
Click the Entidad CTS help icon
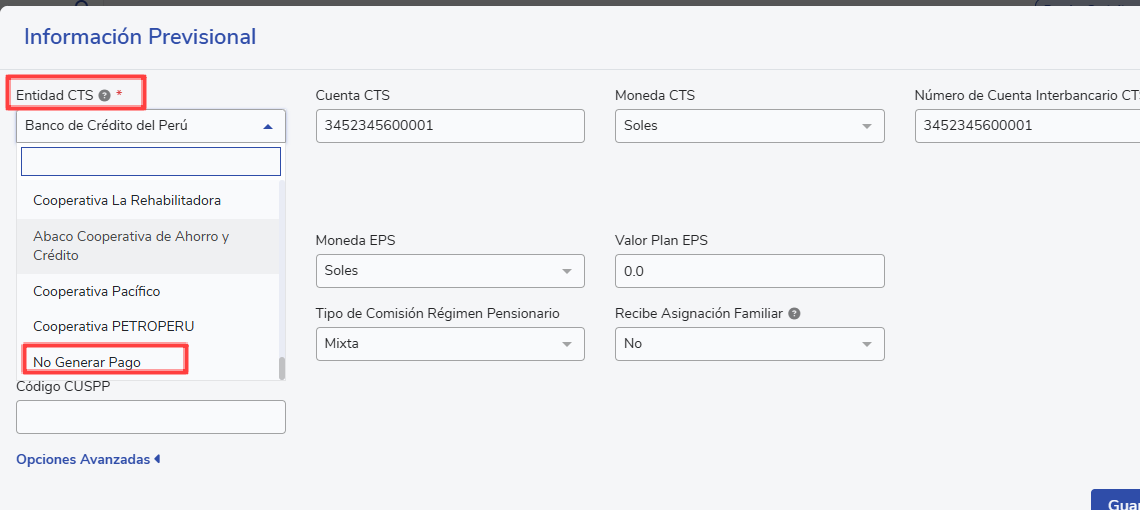[x=104, y=95]
